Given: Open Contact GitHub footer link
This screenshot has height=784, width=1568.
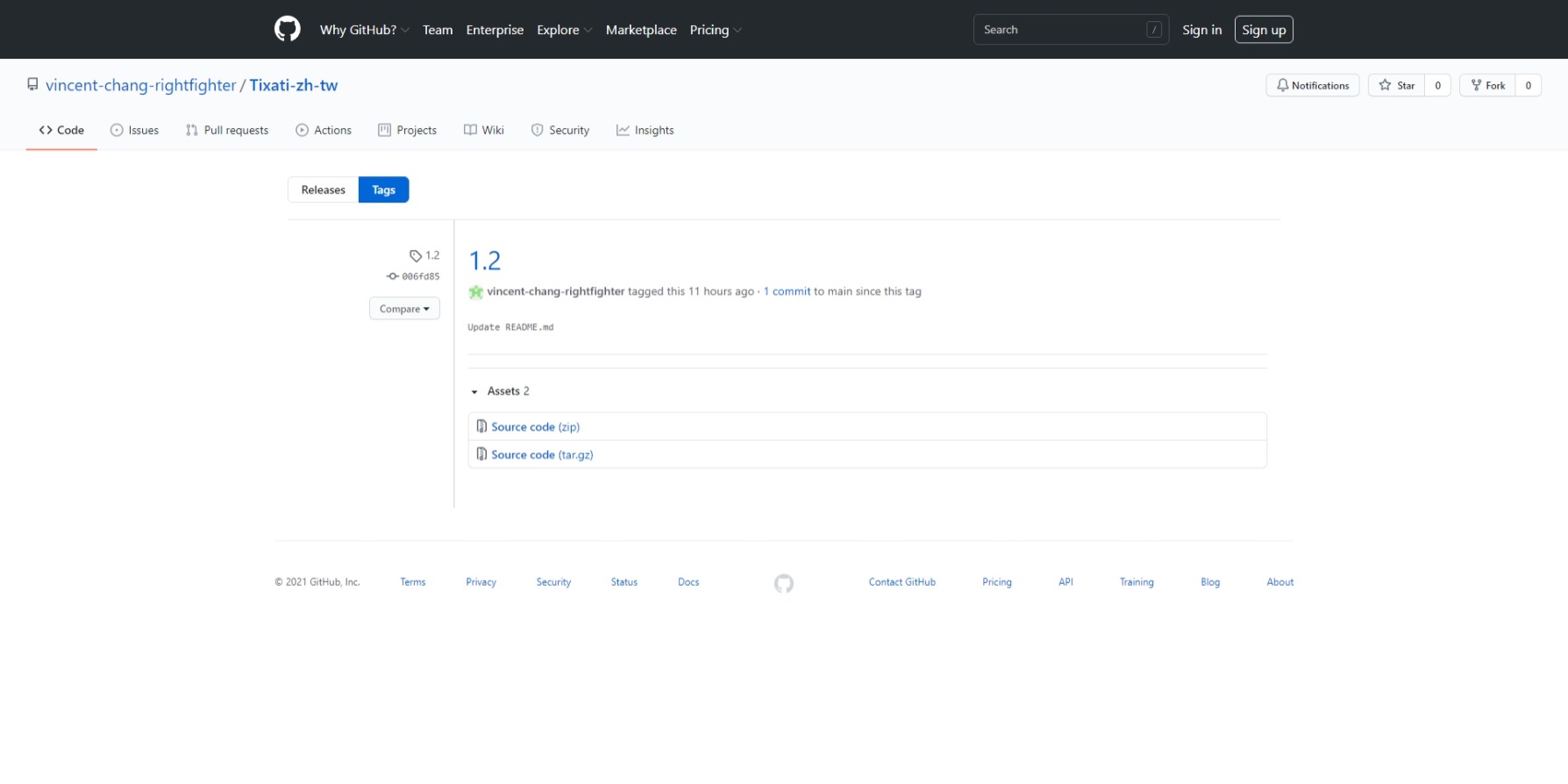Looking at the screenshot, I should pos(902,582).
